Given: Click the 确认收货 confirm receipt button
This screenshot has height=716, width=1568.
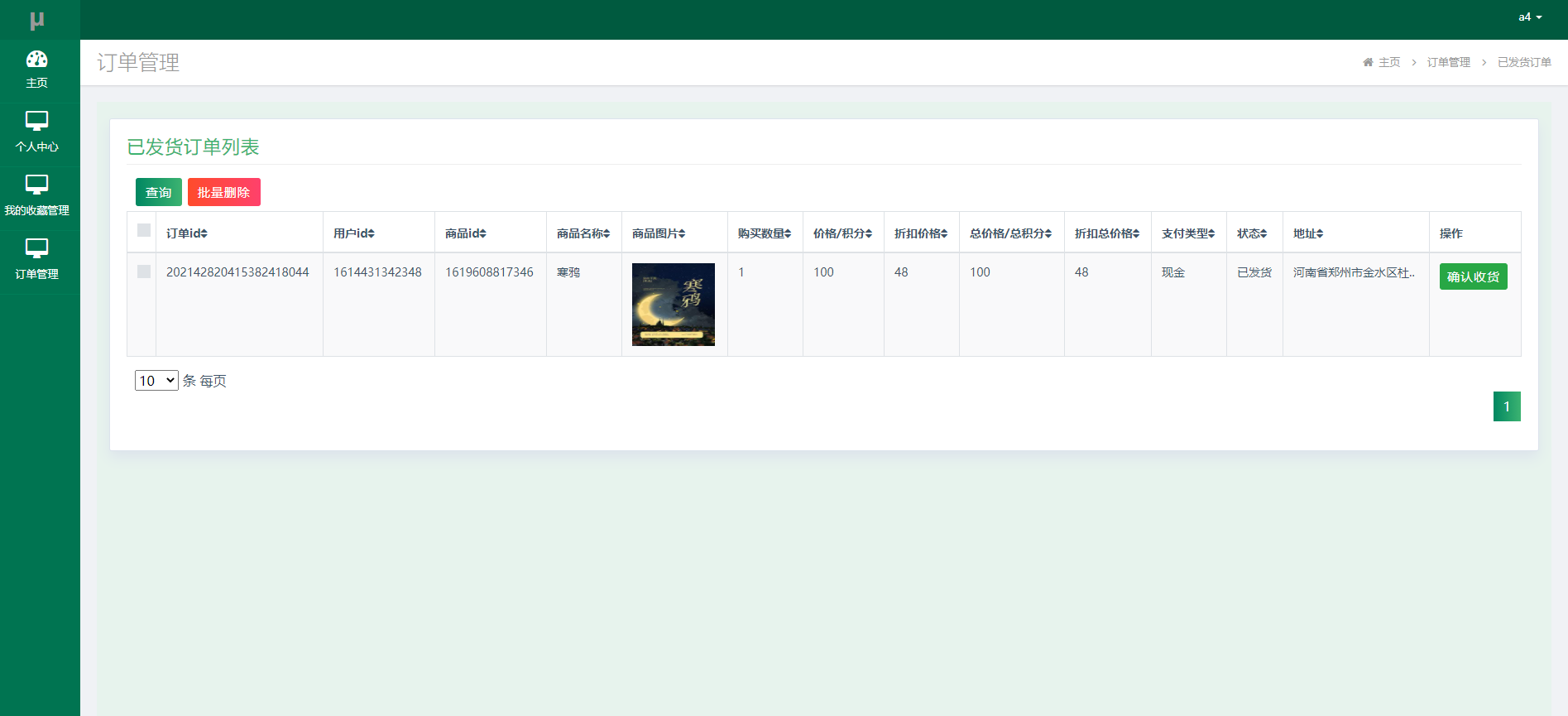Looking at the screenshot, I should tap(1473, 276).
